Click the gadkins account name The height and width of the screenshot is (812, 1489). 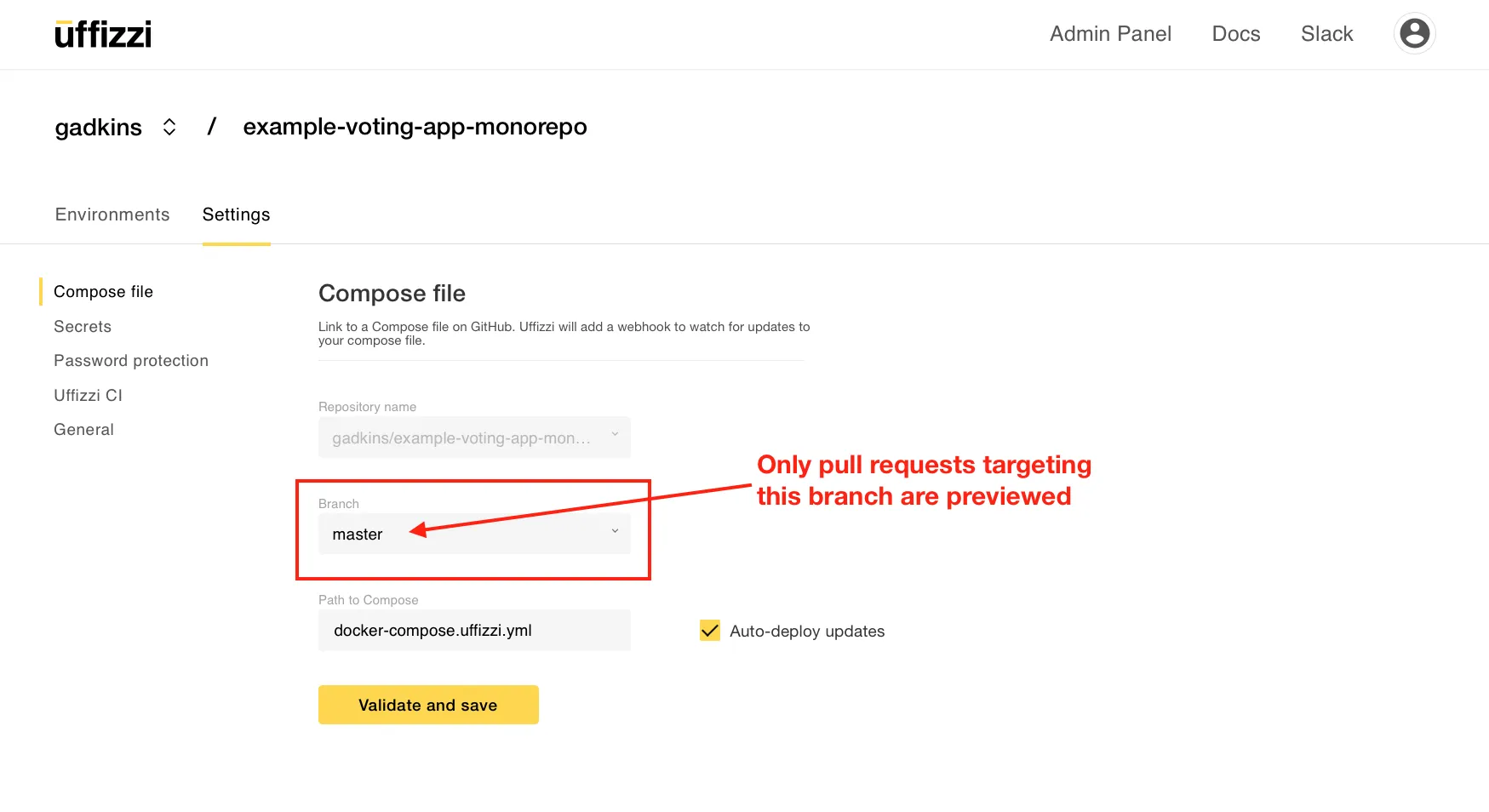[98, 128]
